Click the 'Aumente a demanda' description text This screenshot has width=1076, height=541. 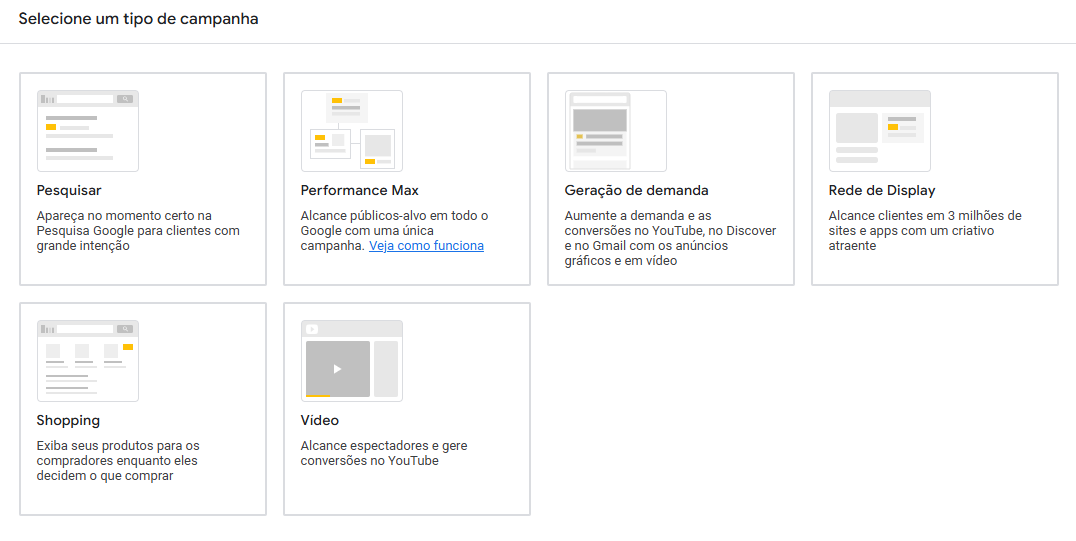[x=670, y=238]
